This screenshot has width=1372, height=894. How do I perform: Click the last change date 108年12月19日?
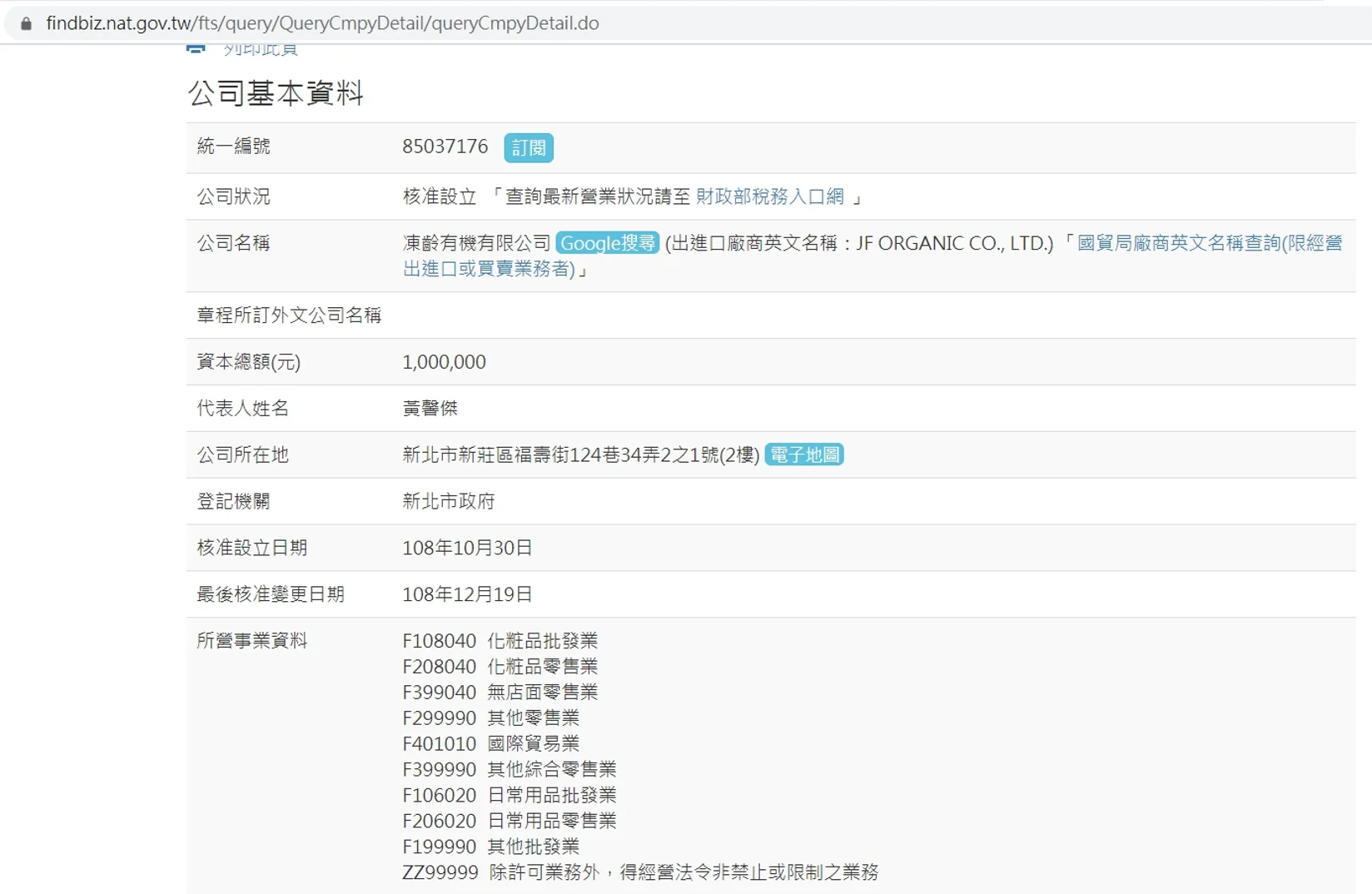point(467,594)
